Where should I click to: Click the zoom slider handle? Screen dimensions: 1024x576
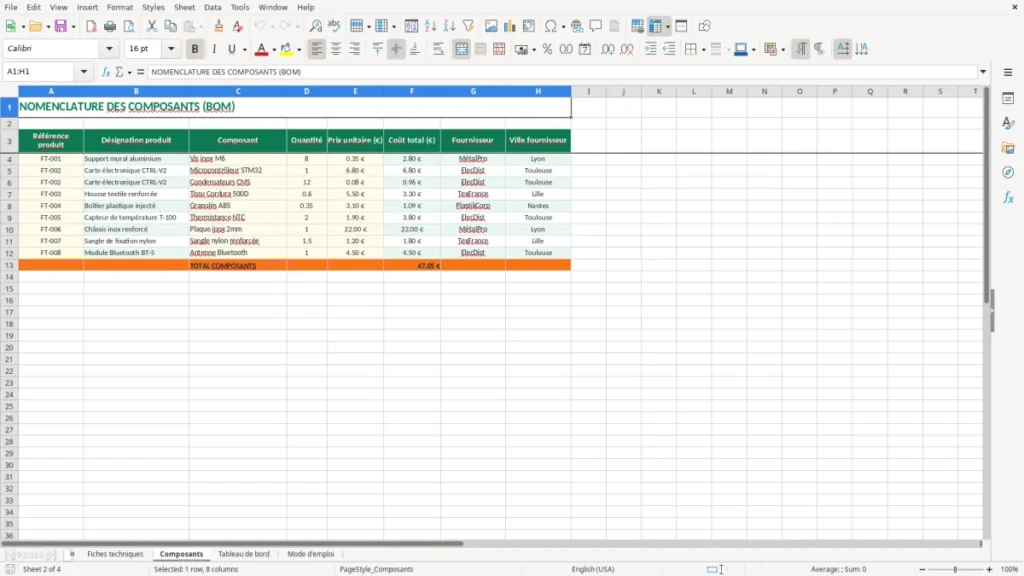955,569
